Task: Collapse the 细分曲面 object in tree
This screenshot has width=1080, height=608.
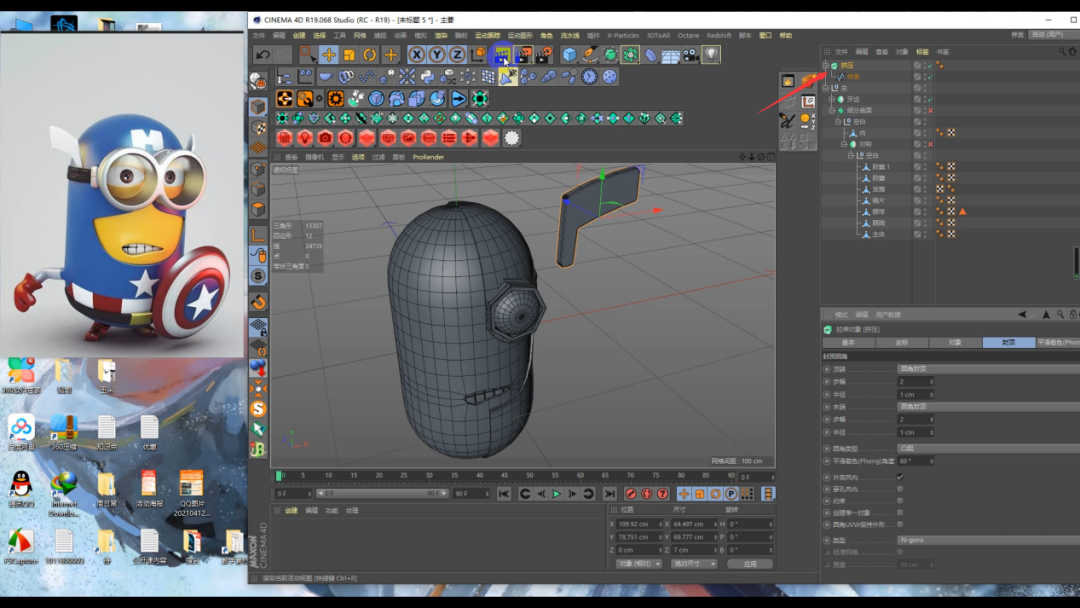Action: coord(832,110)
